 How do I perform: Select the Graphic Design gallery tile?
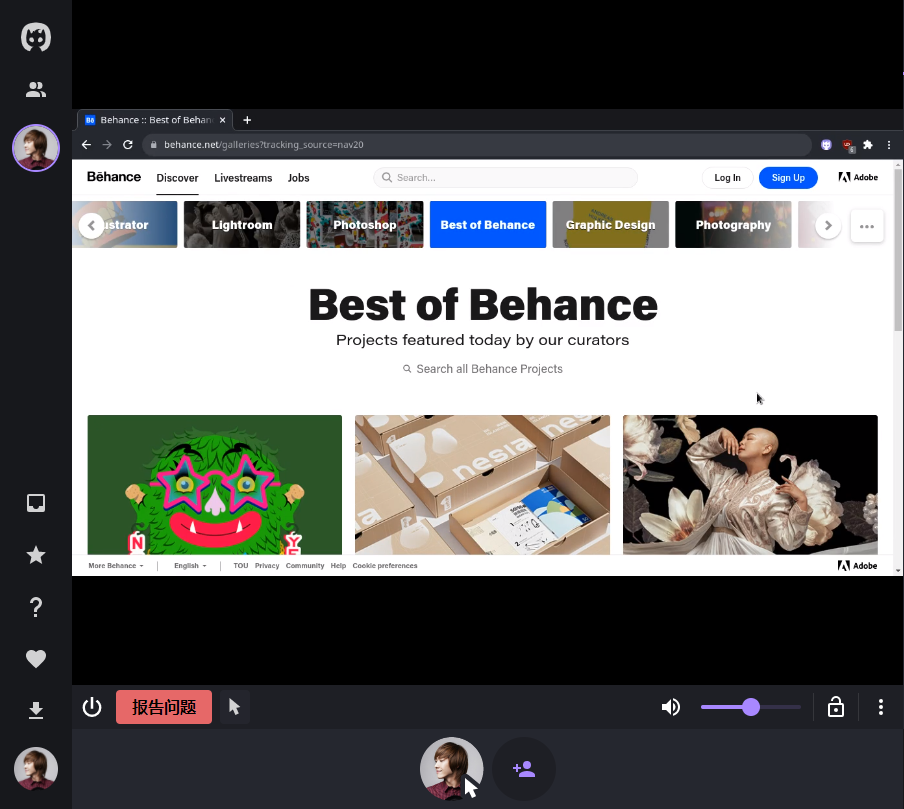(x=611, y=224)
